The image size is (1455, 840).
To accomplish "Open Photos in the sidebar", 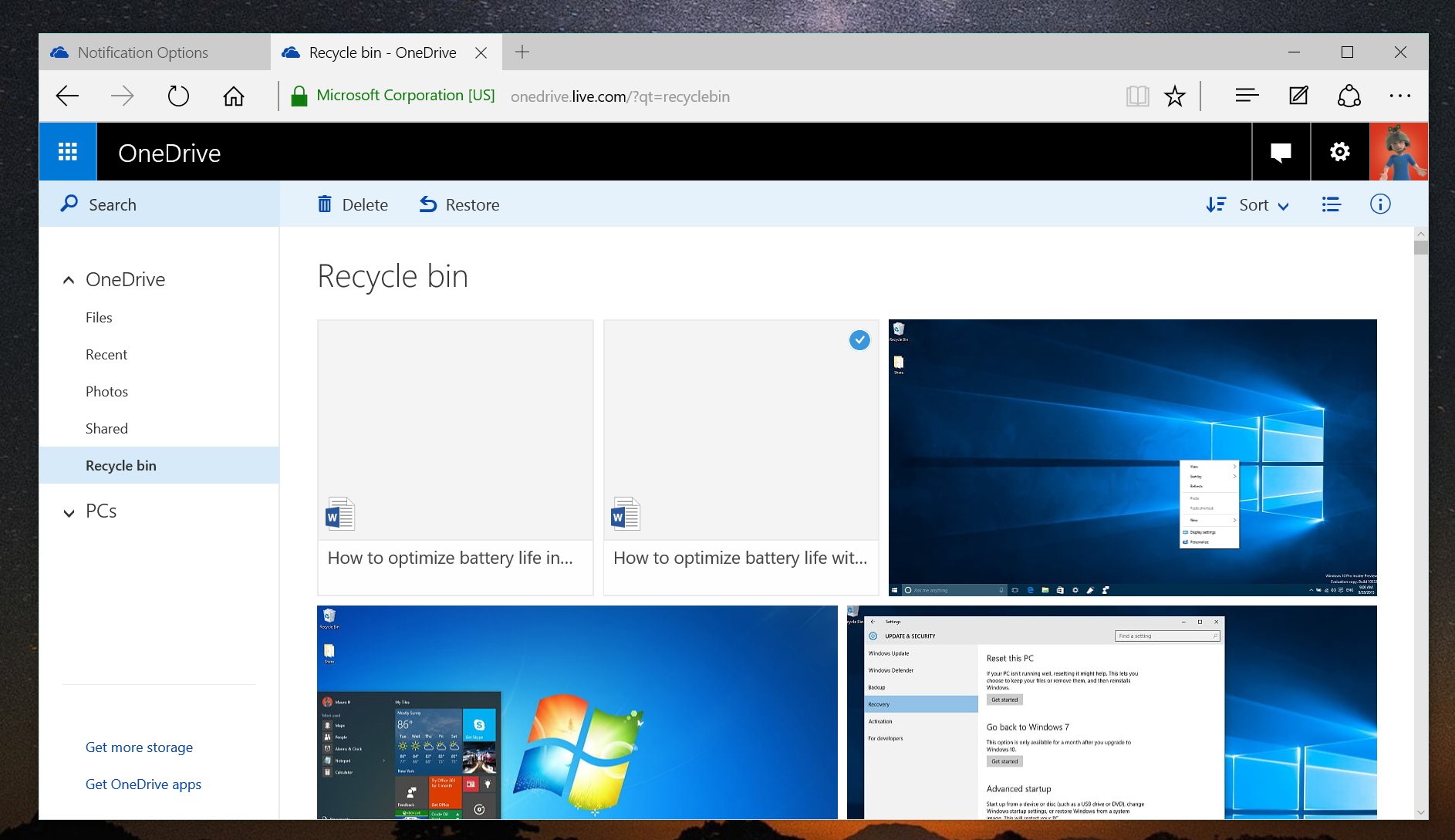I will 106,391.
